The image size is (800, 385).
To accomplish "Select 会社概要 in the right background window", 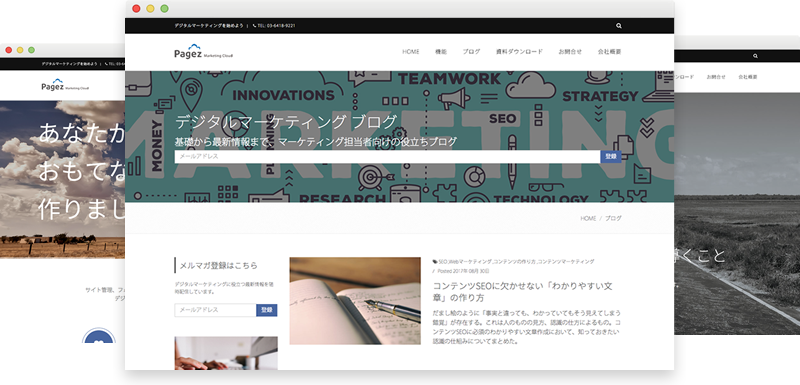I will tap(747, 77).
